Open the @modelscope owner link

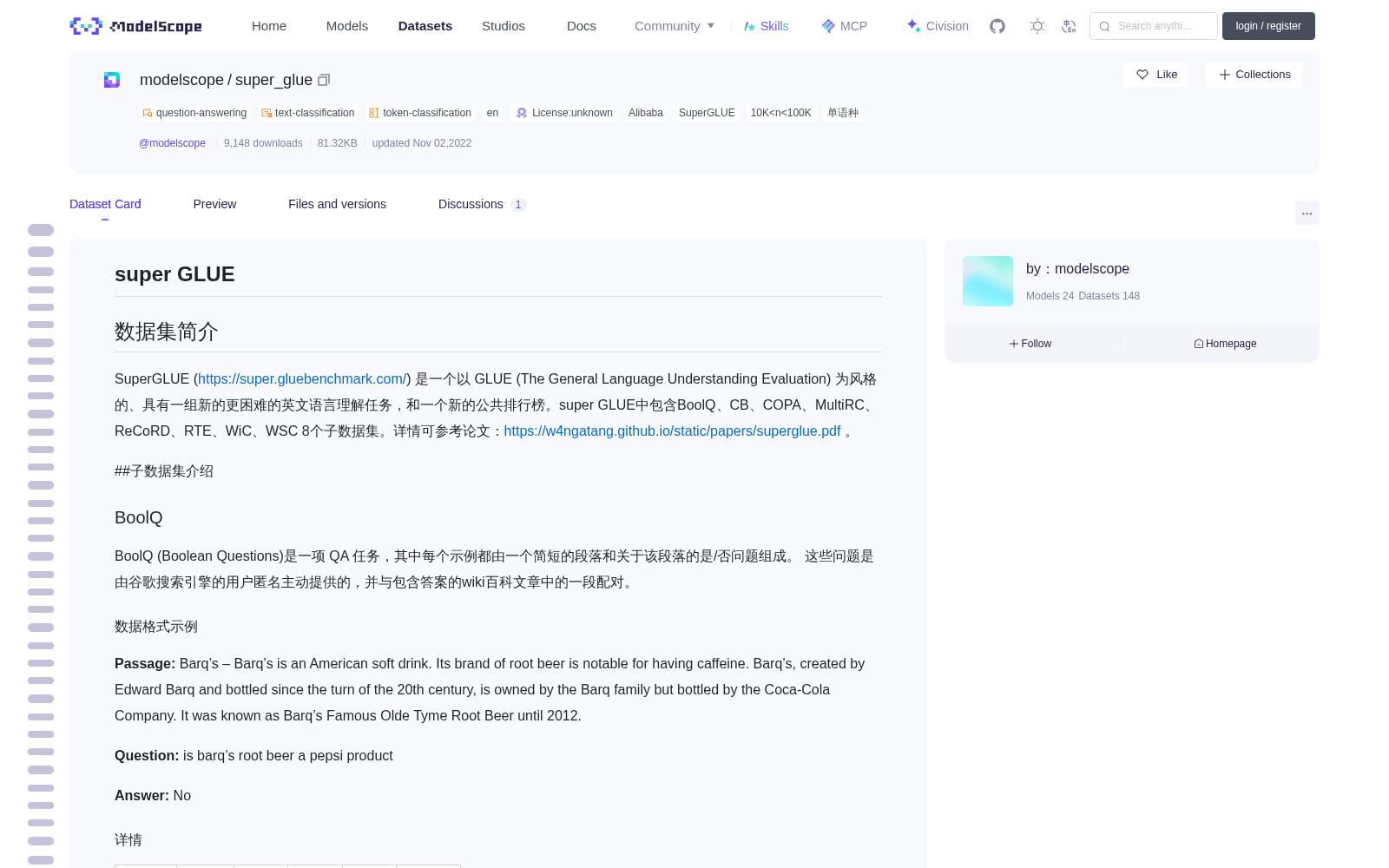click(x=172, y=143)
